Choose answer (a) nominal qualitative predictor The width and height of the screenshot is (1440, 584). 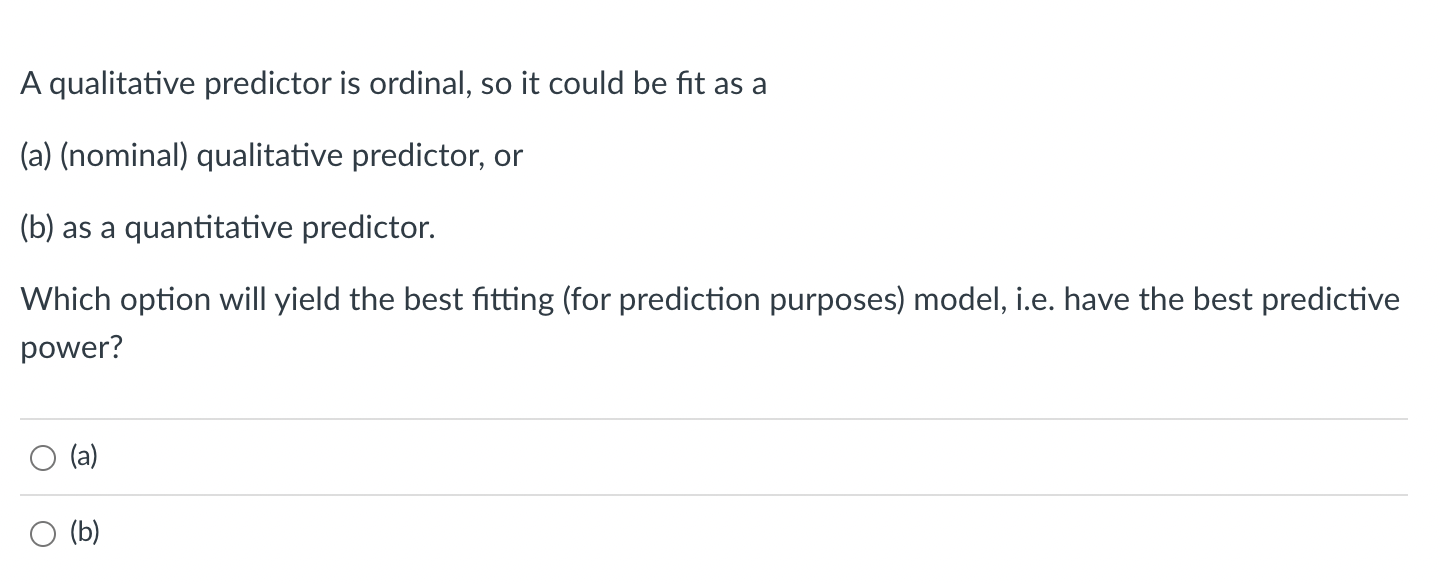point(42,457)
